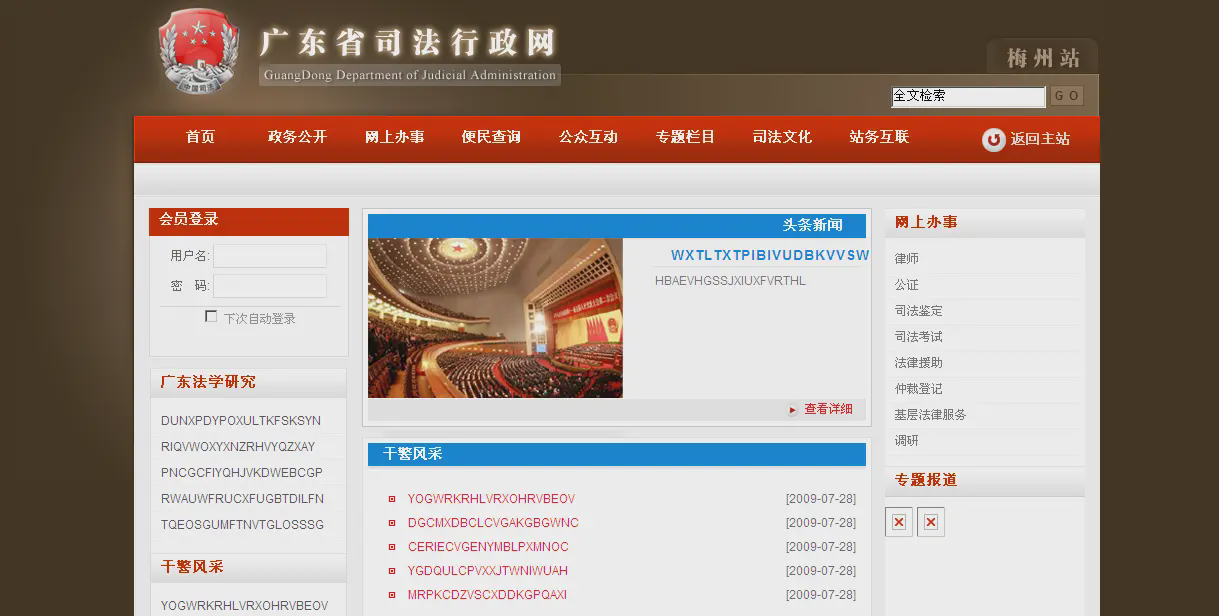Click the 返回主站 circular arrow icon

click(x=993, y=140)
